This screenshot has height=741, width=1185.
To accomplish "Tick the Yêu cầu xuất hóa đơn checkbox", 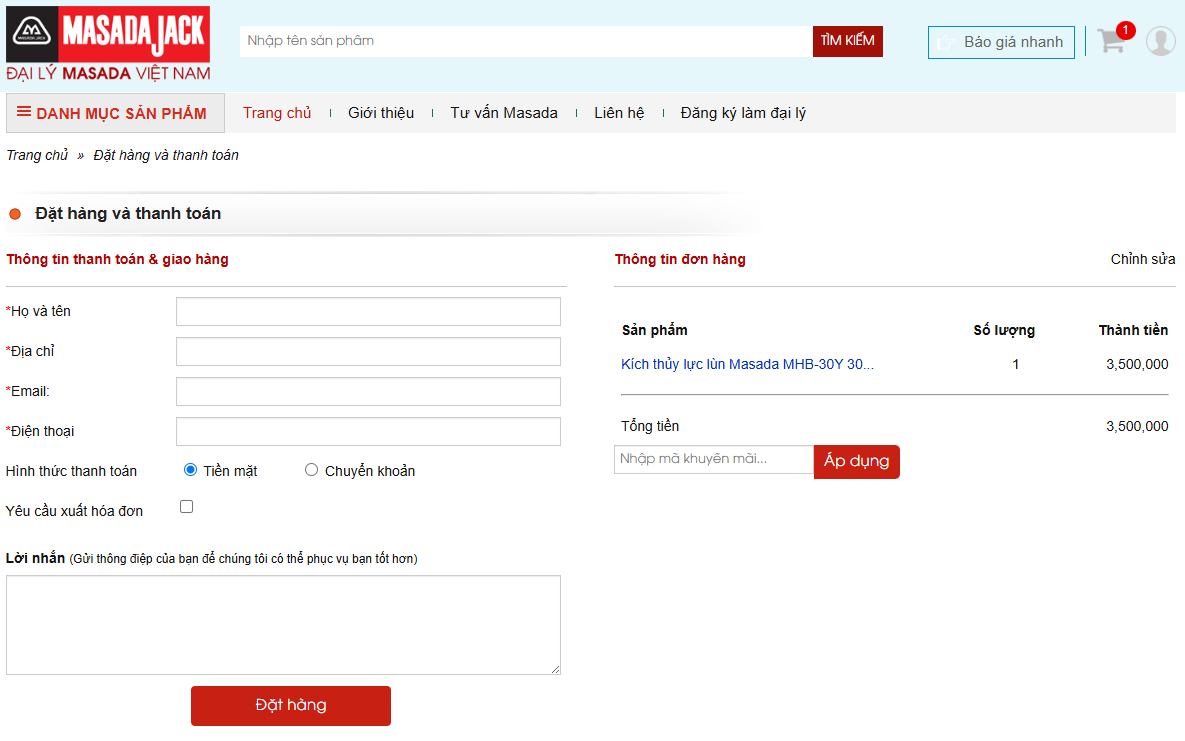I will click(x=187, y=507).
